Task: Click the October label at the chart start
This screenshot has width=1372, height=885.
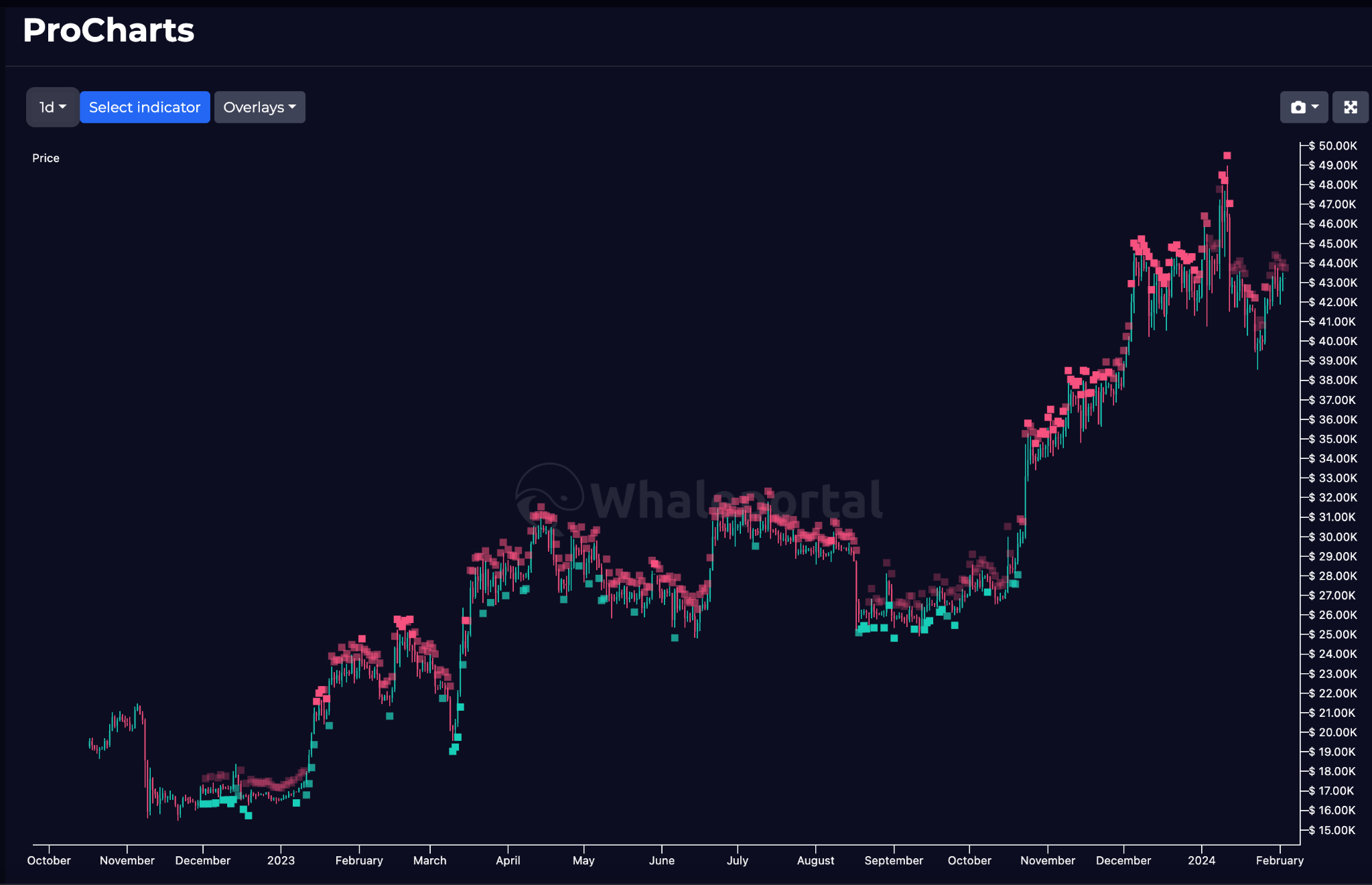Action: (x=48, y=860)
